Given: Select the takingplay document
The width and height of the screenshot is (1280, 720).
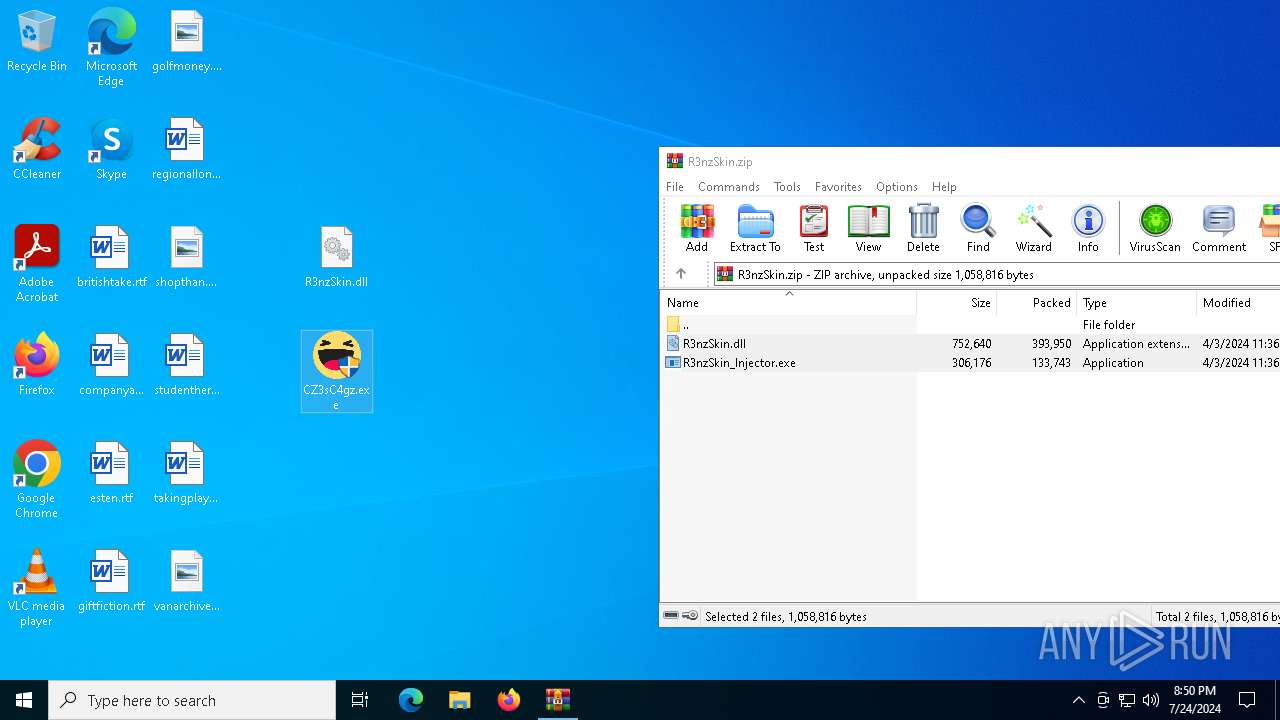Looking at the screenshot, I should pyautogui.click(x=186, y=474).
